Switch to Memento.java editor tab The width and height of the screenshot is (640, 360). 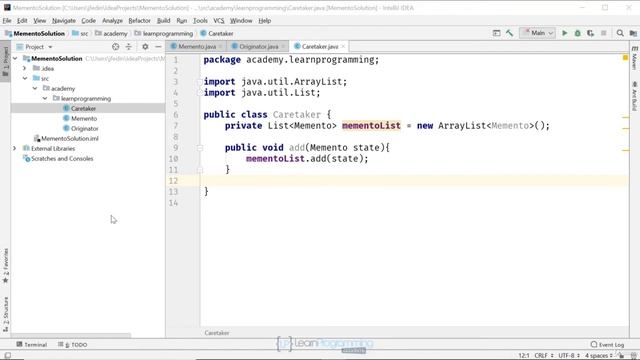point(197,47)
